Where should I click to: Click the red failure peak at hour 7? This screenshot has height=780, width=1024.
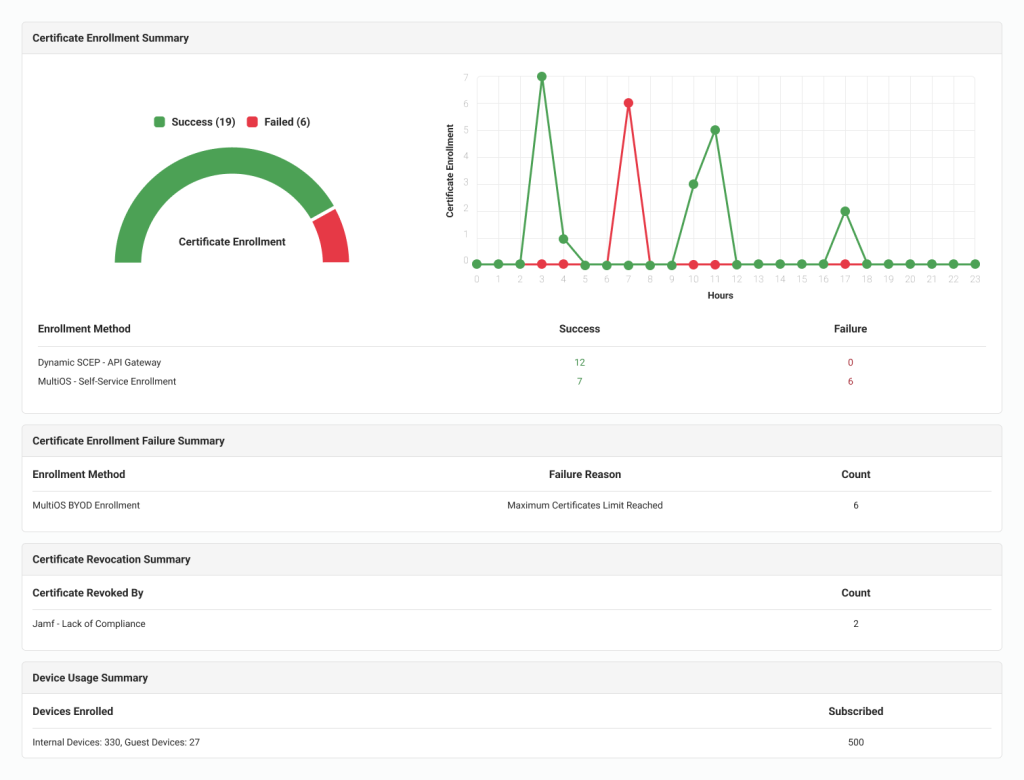pos(628,103)
